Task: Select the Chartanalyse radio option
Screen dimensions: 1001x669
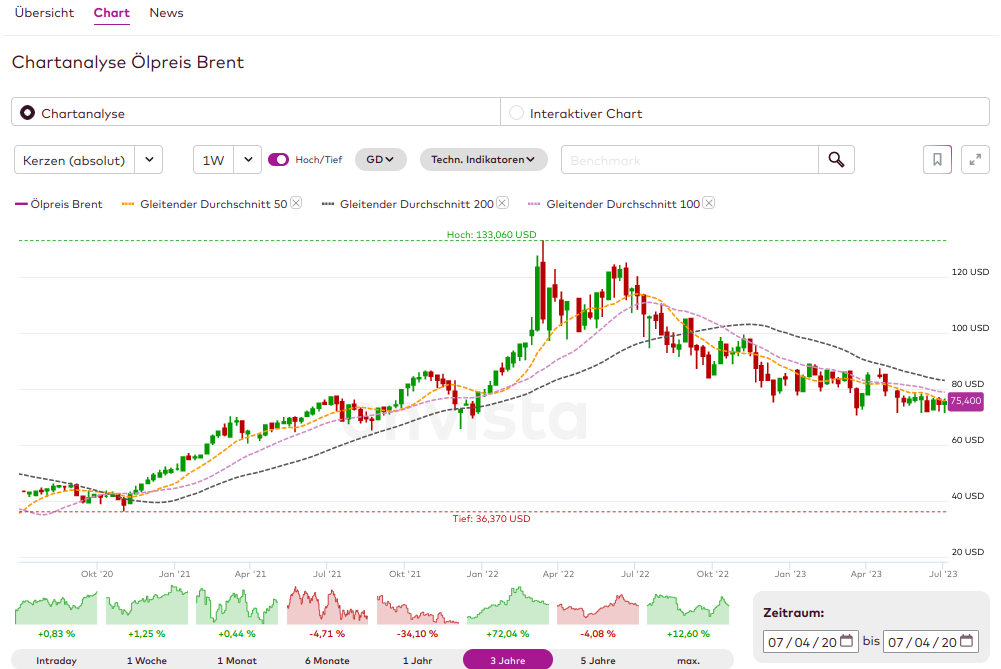Action: tap(27, 113)
